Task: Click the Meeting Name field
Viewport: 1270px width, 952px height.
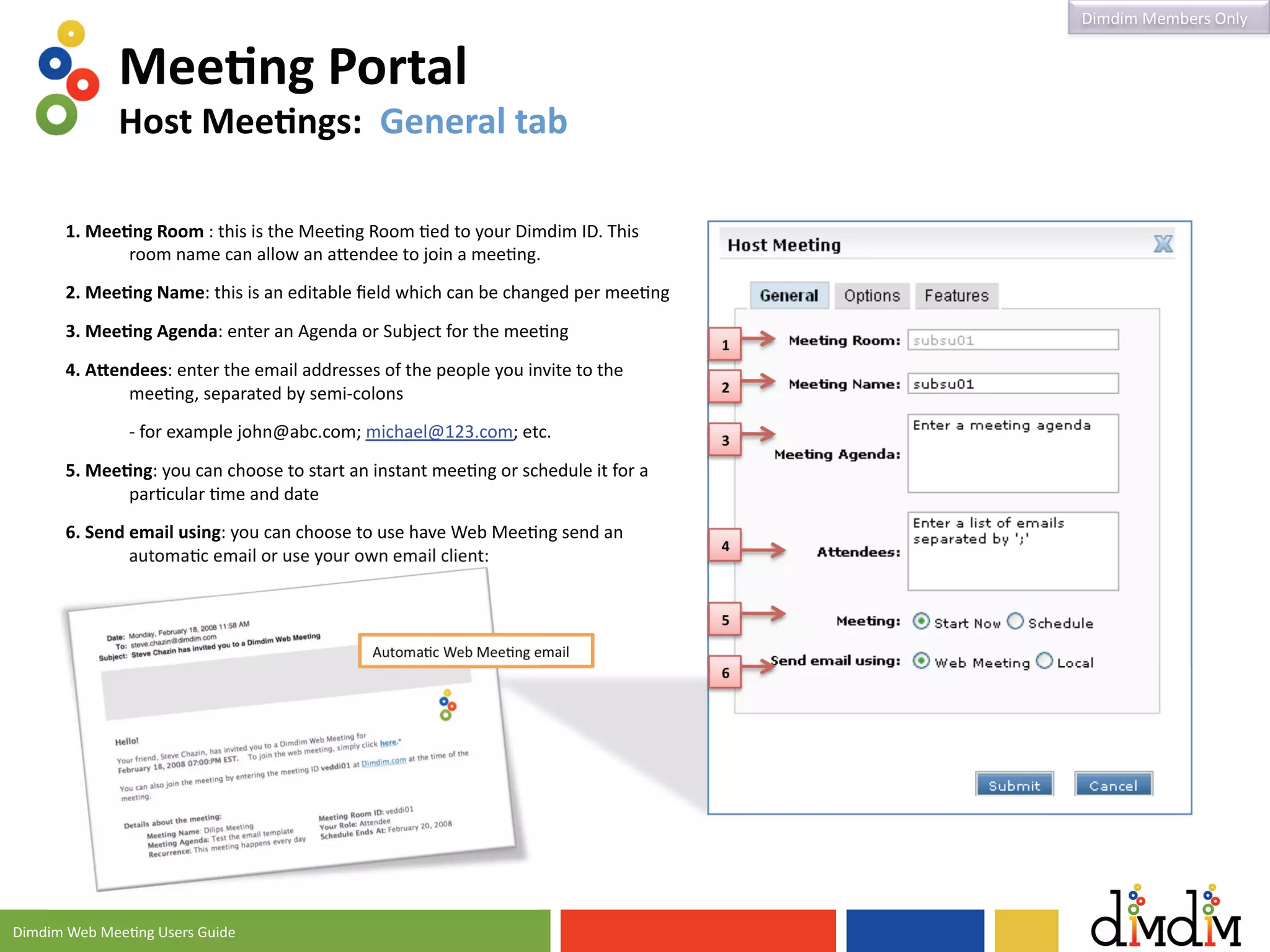Action: [x=1013, y=384]
